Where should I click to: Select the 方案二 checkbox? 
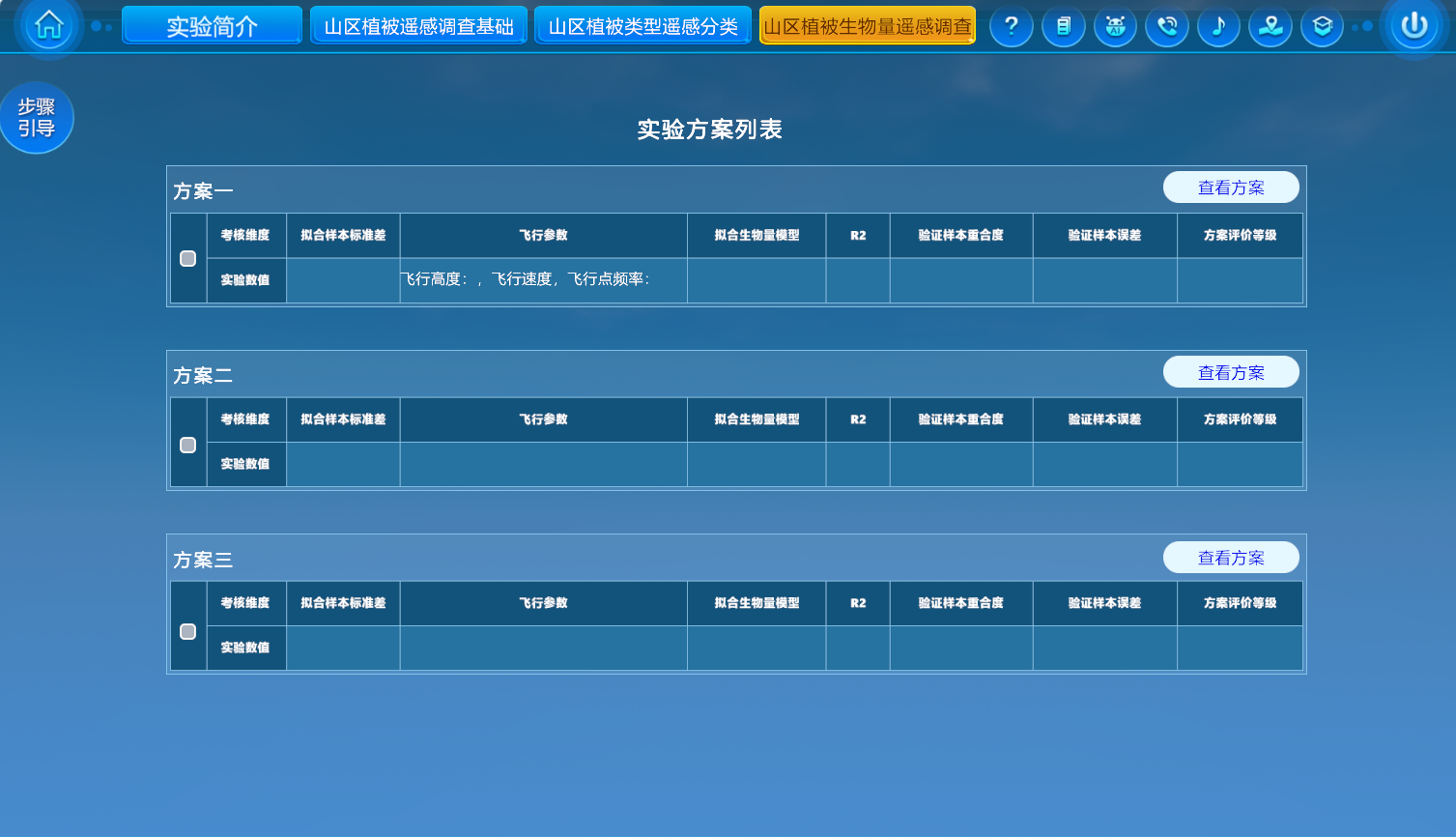point(188,445)
